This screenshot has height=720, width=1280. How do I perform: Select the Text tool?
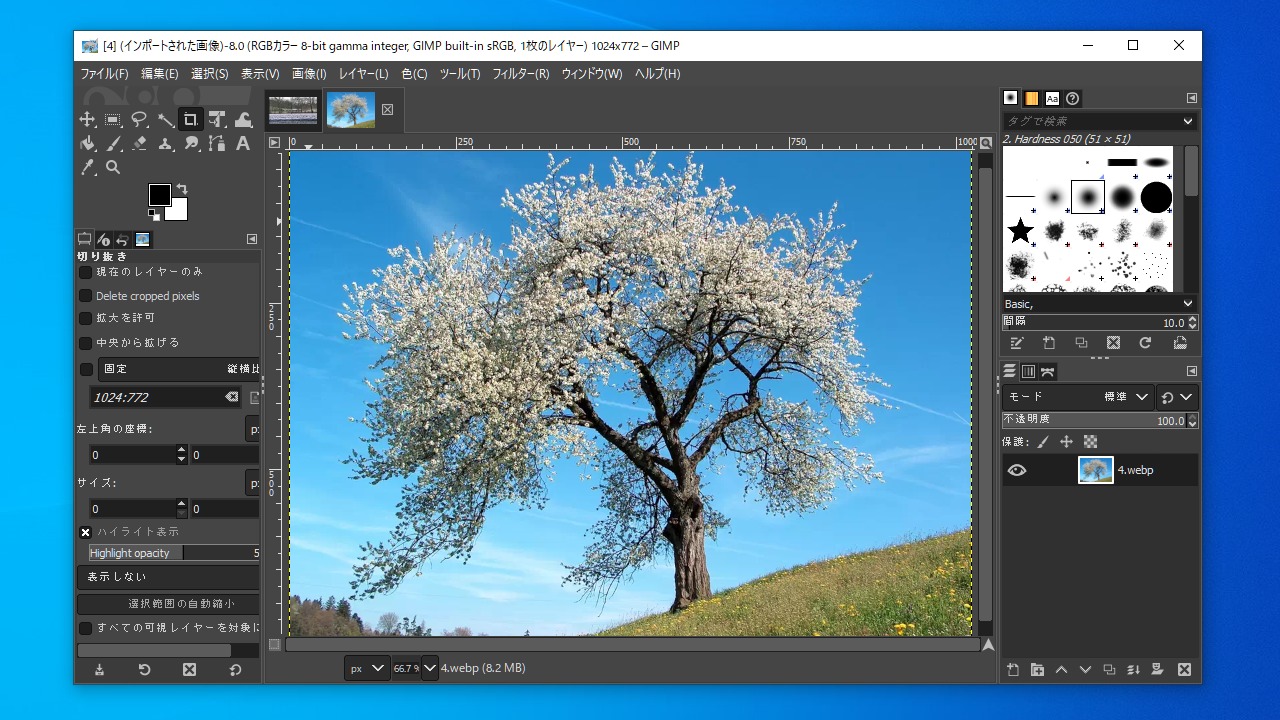(x=242, y=144)
